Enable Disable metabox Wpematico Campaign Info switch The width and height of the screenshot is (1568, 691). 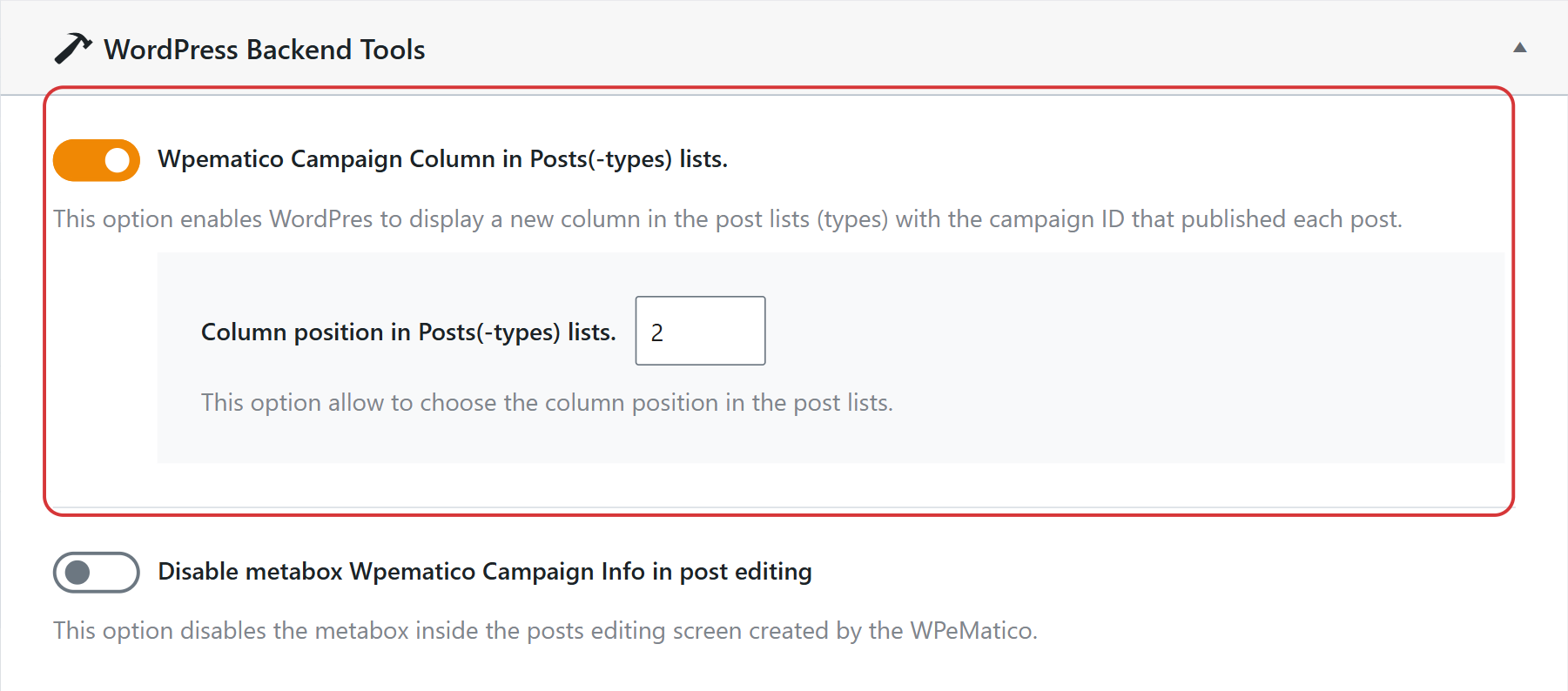pos(97,572)
